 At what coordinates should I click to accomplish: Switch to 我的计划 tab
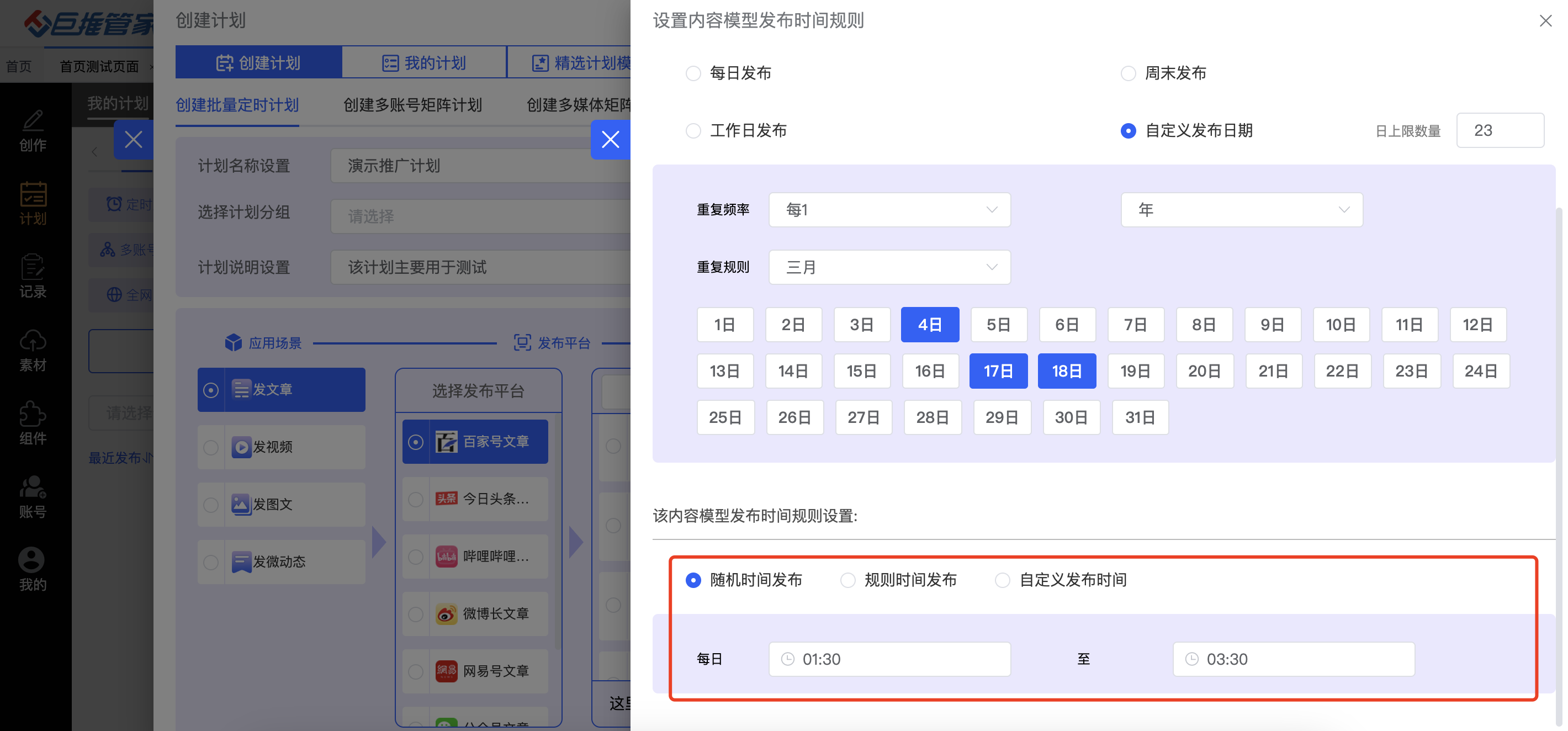pyautogui.click(x=424, y=61)
